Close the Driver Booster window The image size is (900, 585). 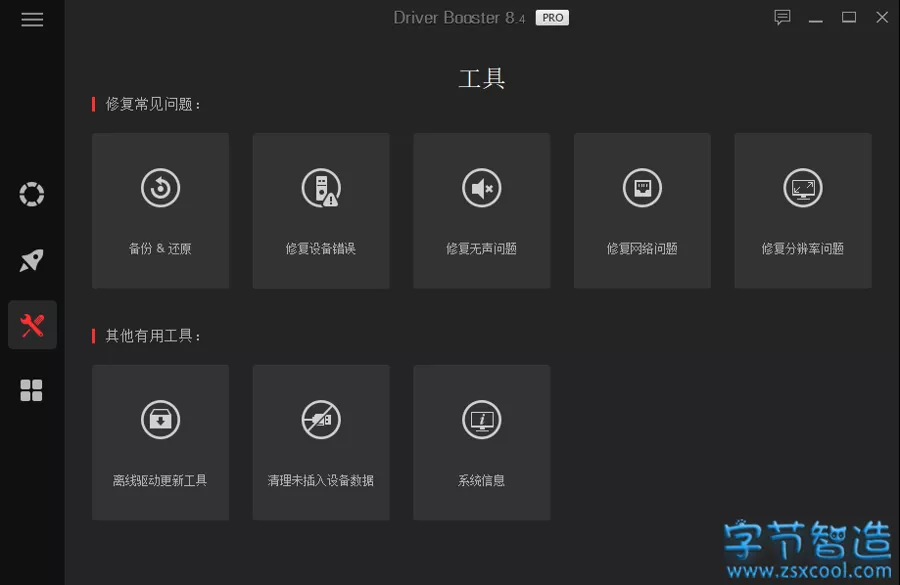click(x=882, y=18)
